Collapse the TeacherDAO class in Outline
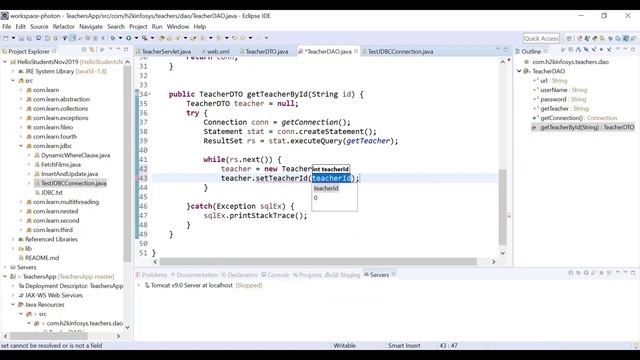Image resolution: width=640 pixels, height=360 pixels. tap(519, 71)
